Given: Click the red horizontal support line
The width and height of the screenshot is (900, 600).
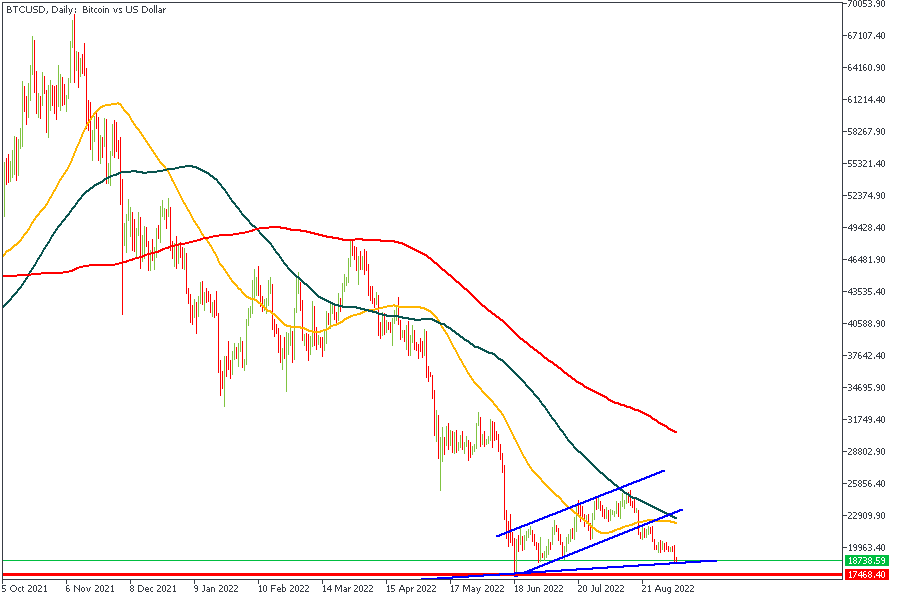Looking at the screenshot, I should [300, 576].
